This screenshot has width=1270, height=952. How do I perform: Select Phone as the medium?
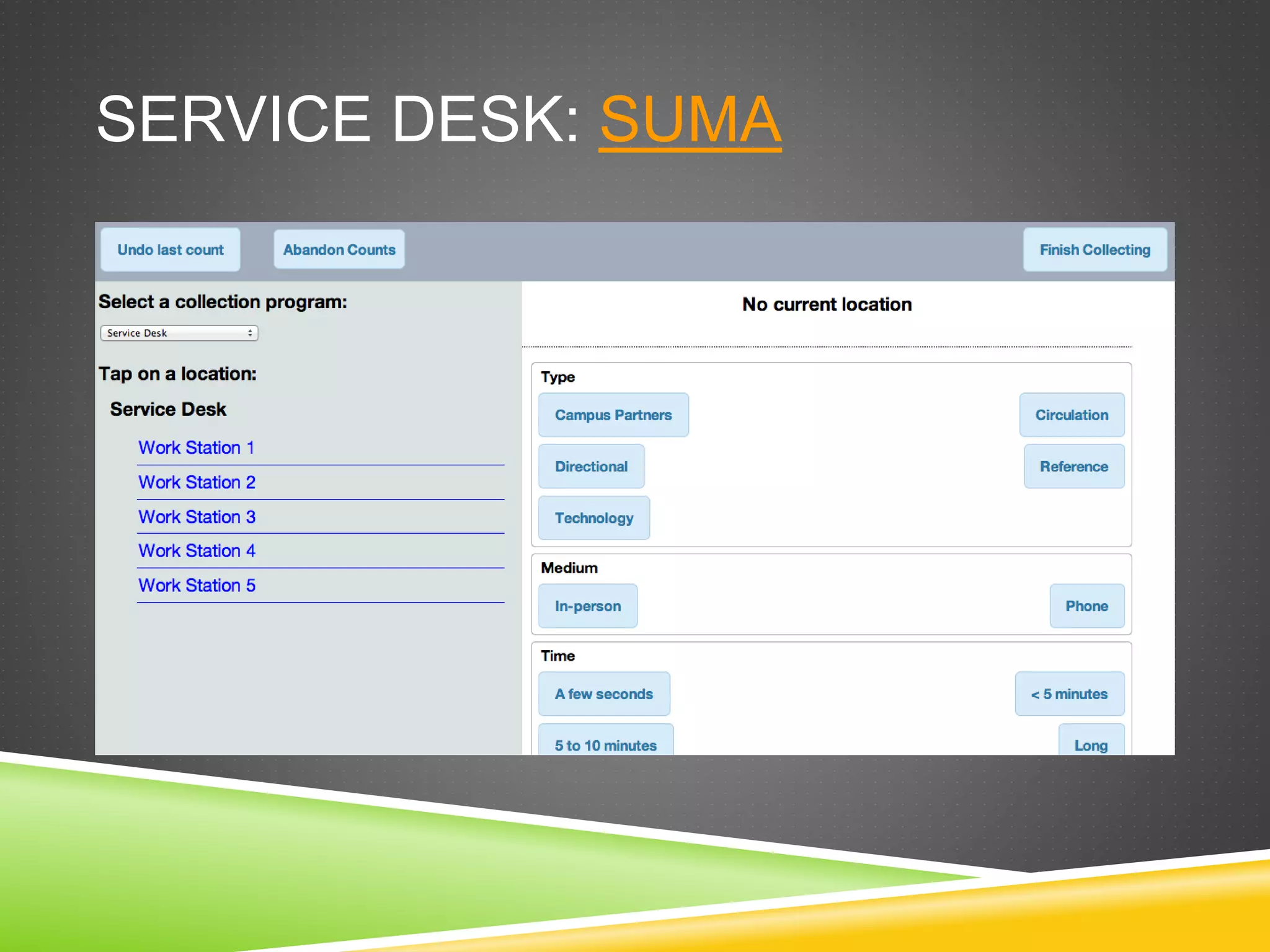pos(1086,606)
